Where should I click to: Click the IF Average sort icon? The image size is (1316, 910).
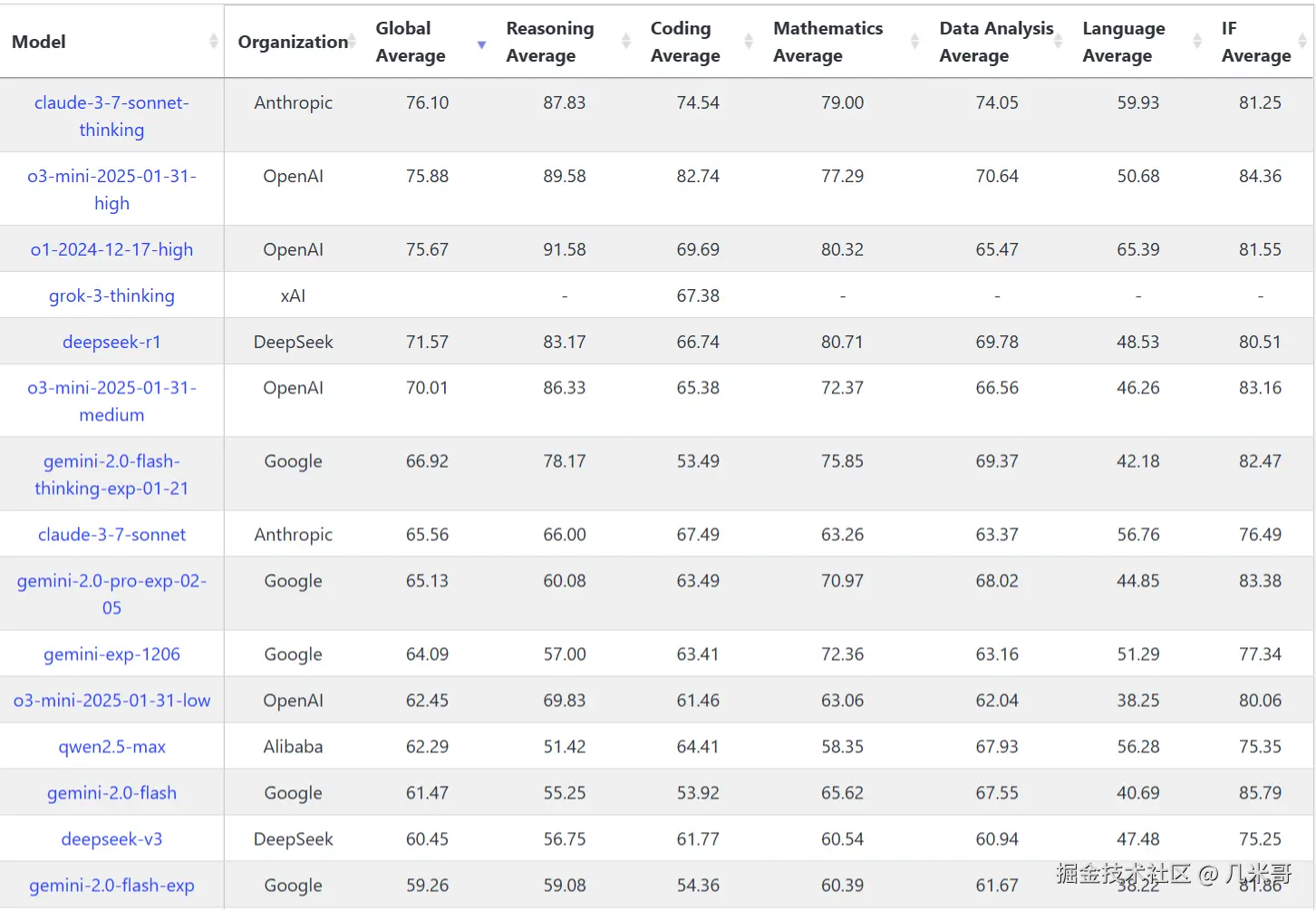click(1302, 42)
